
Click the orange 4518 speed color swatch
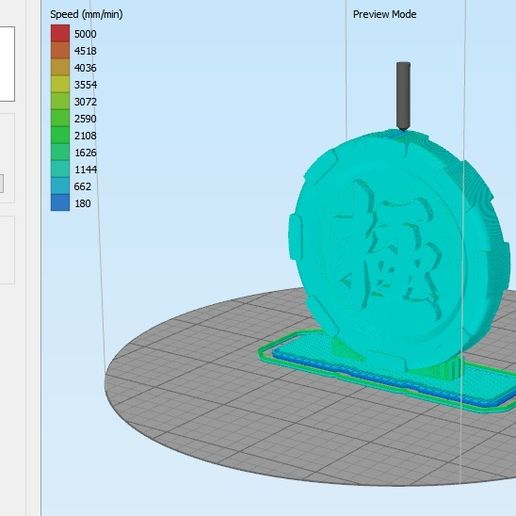[60, 50]
